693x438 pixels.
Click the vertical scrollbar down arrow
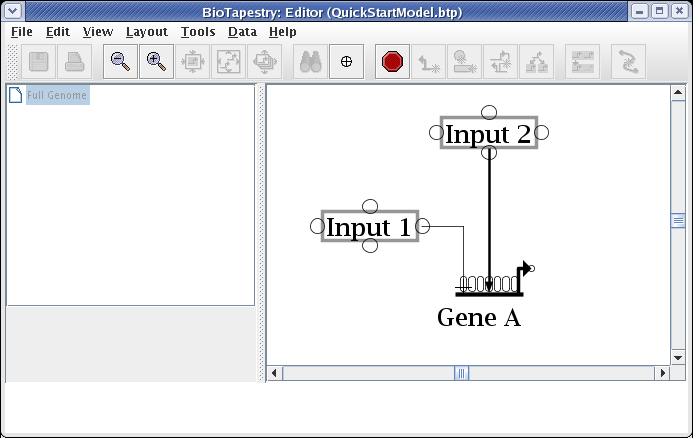[x=677, y=357]
